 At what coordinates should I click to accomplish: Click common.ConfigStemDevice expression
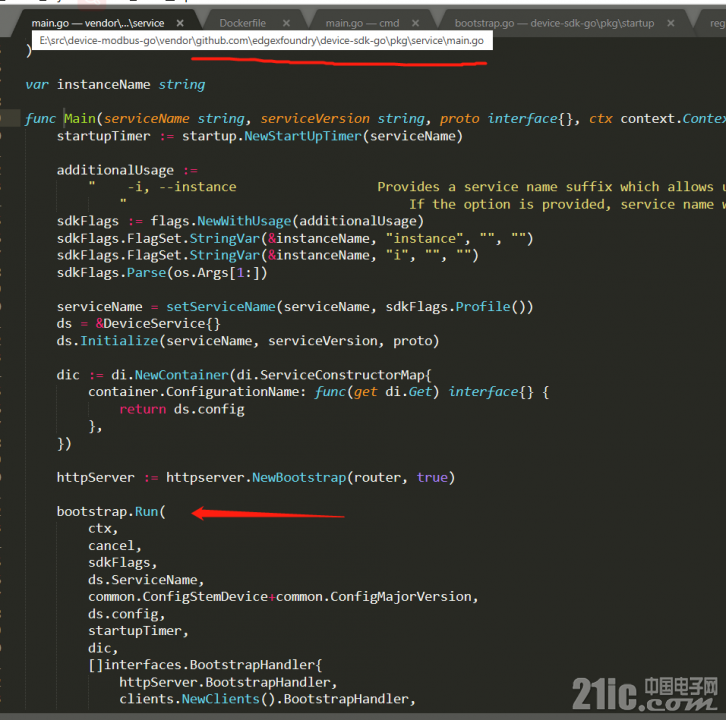[178, 597]
